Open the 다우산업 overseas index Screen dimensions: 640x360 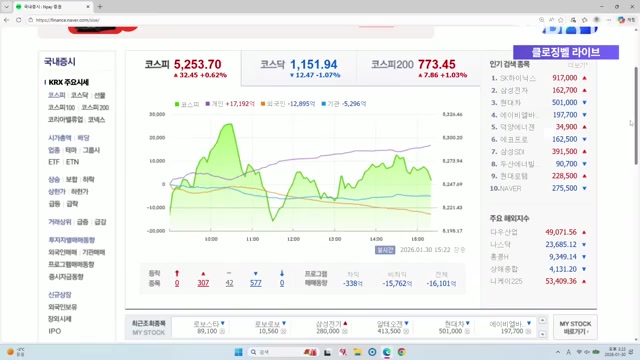click(504, 232)
